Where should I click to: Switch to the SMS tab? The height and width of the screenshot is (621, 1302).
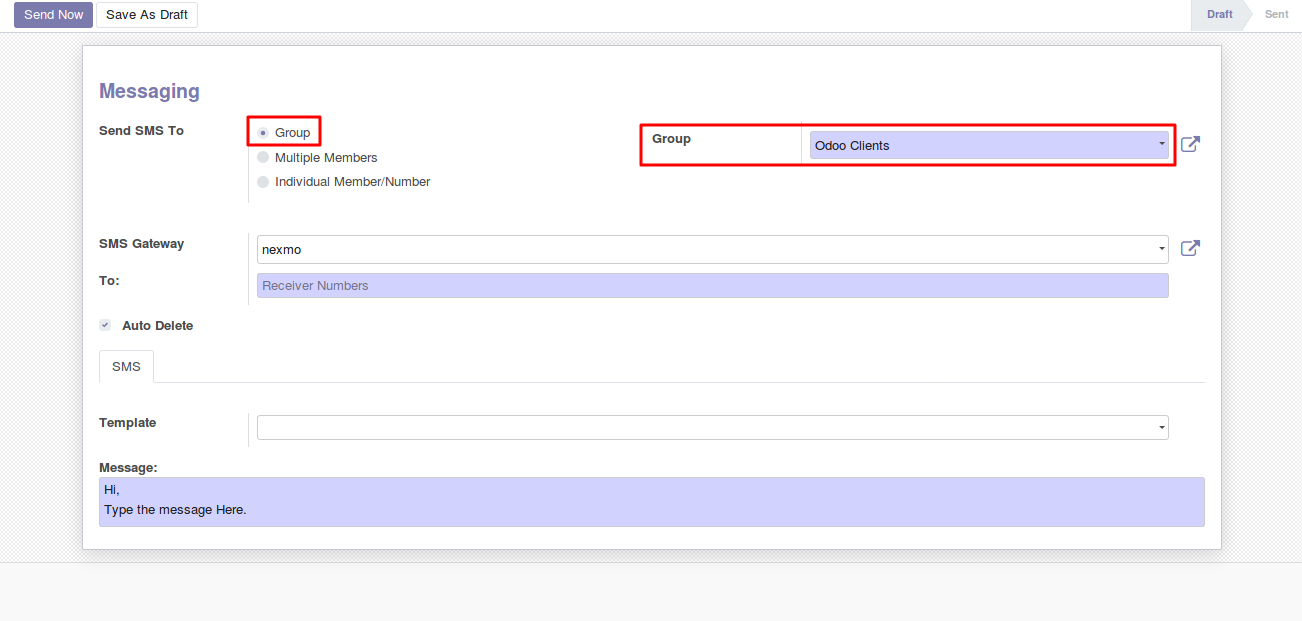(126, 367)
